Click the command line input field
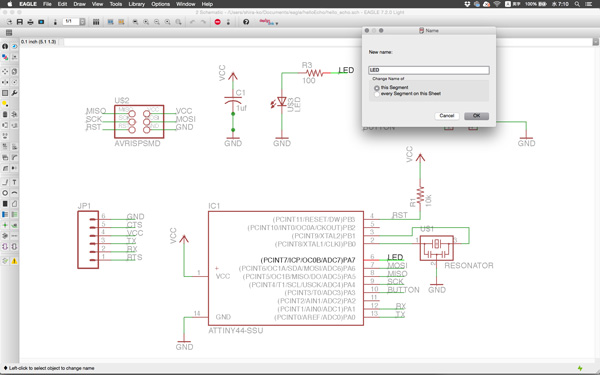The image size is (600, 375). point(328,42)
